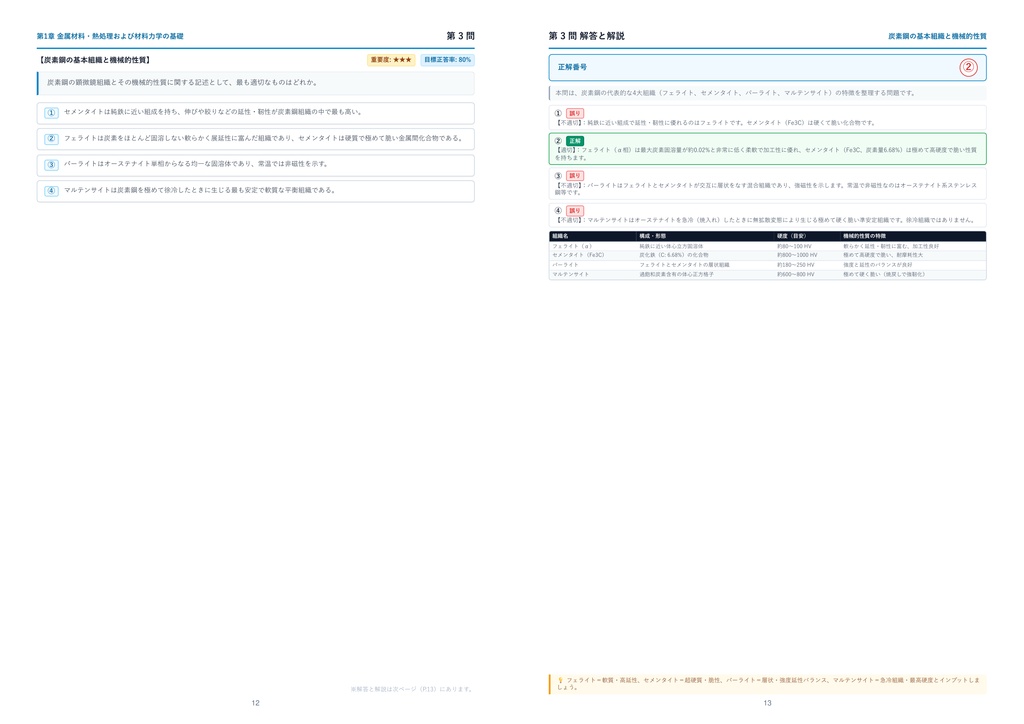1024x724 pixels.
Task: Click the 第 3 問 解答と解説 heading
Action: pyautogui.click(x=586, y=36)
